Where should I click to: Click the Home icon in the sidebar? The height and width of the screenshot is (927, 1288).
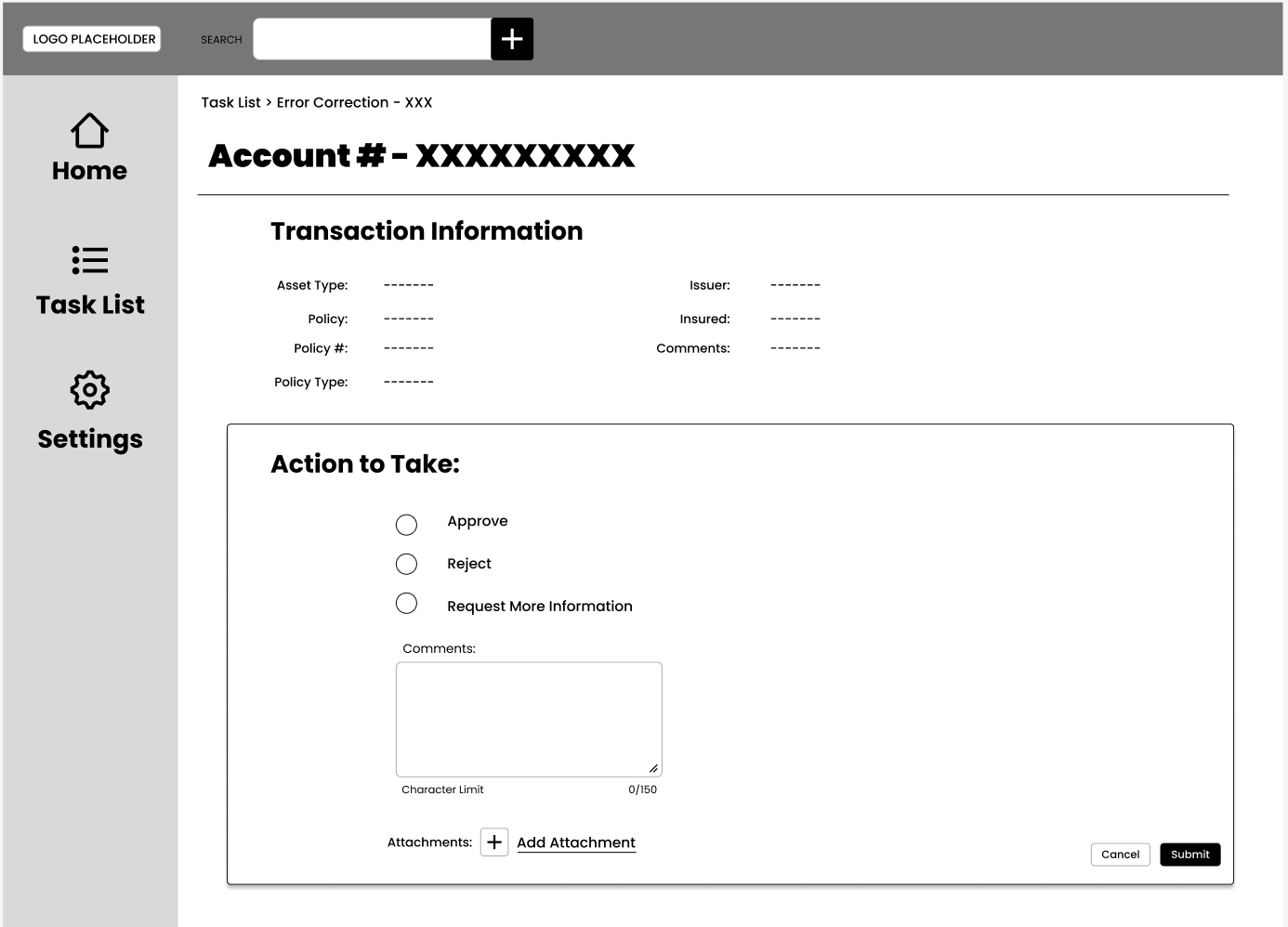coord(89,131)
